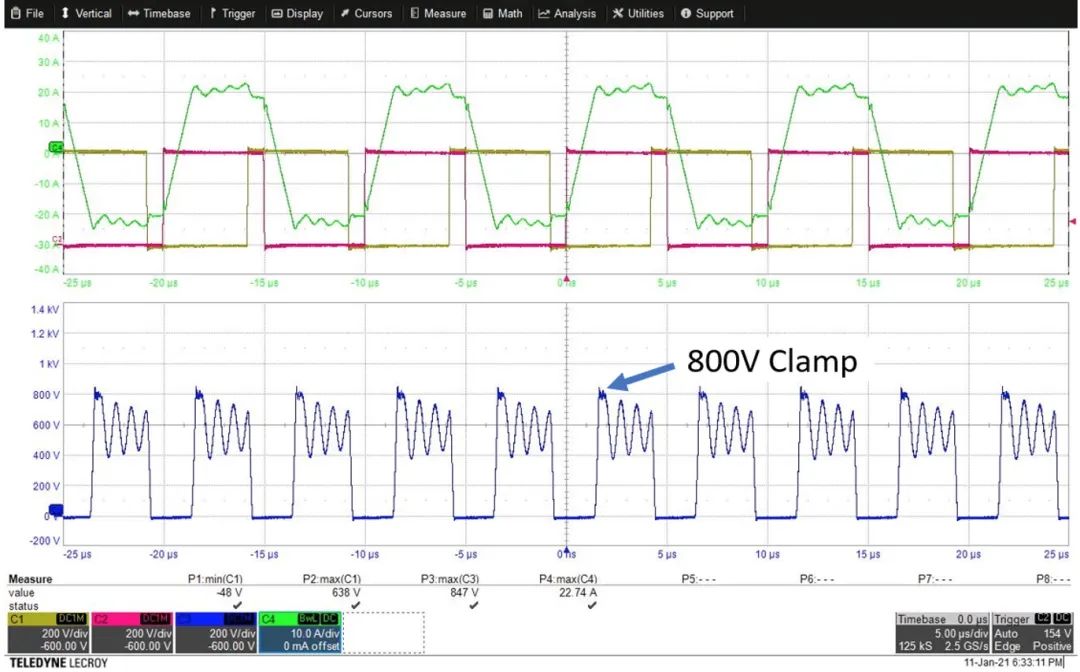Click the -40 A axis label

pos(48,269)
